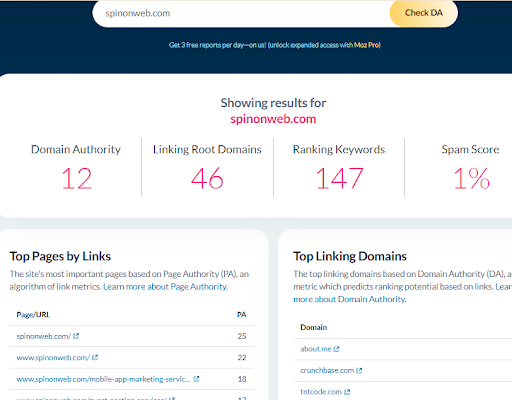
Task: Open the Moz Pro link
Action: 366,45
